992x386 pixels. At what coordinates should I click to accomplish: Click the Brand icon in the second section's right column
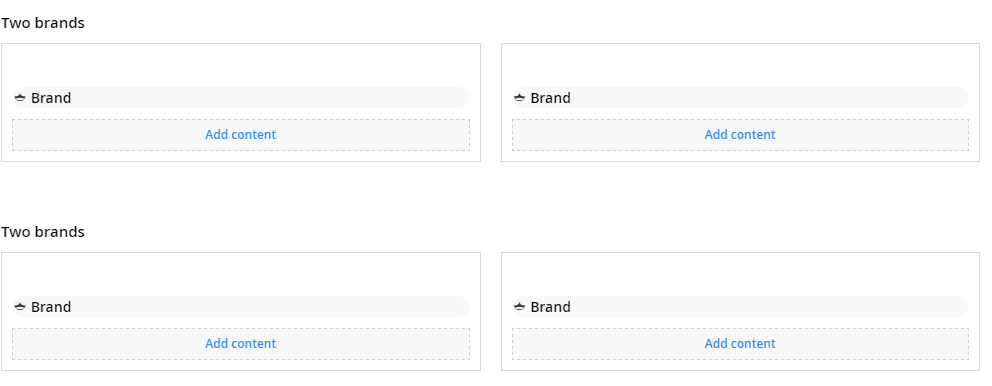tap(519, 307)
